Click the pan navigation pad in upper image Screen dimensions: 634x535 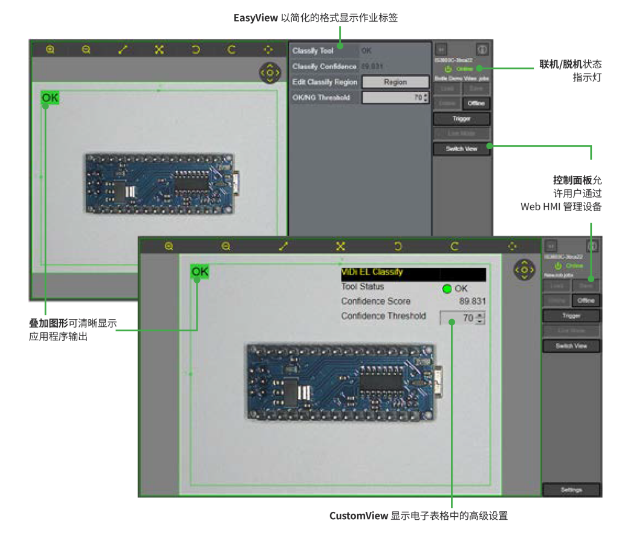pos(269,73)
